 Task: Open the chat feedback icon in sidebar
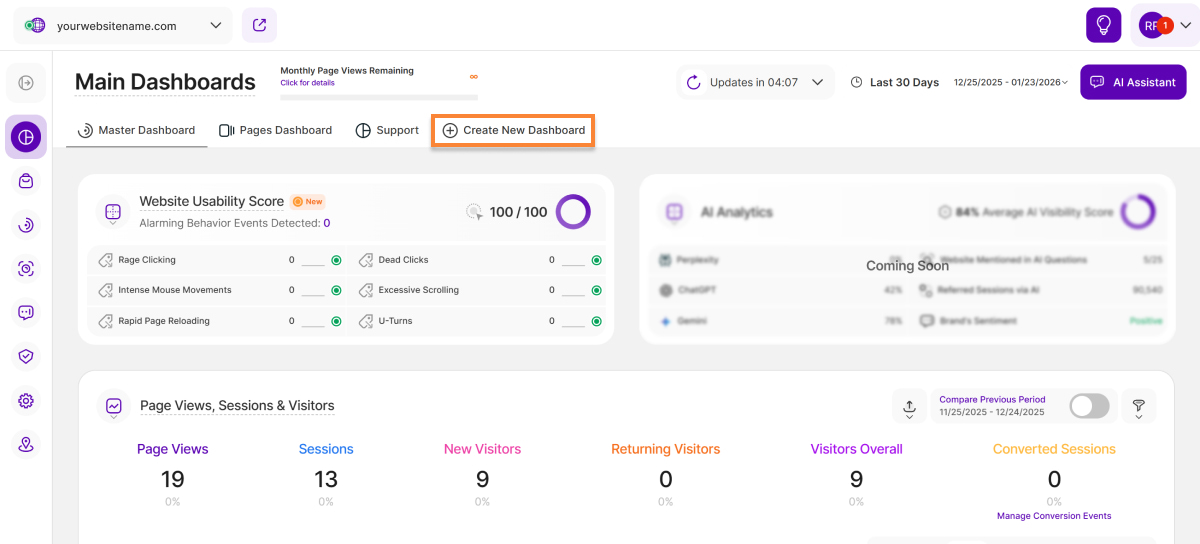(26, 313)
